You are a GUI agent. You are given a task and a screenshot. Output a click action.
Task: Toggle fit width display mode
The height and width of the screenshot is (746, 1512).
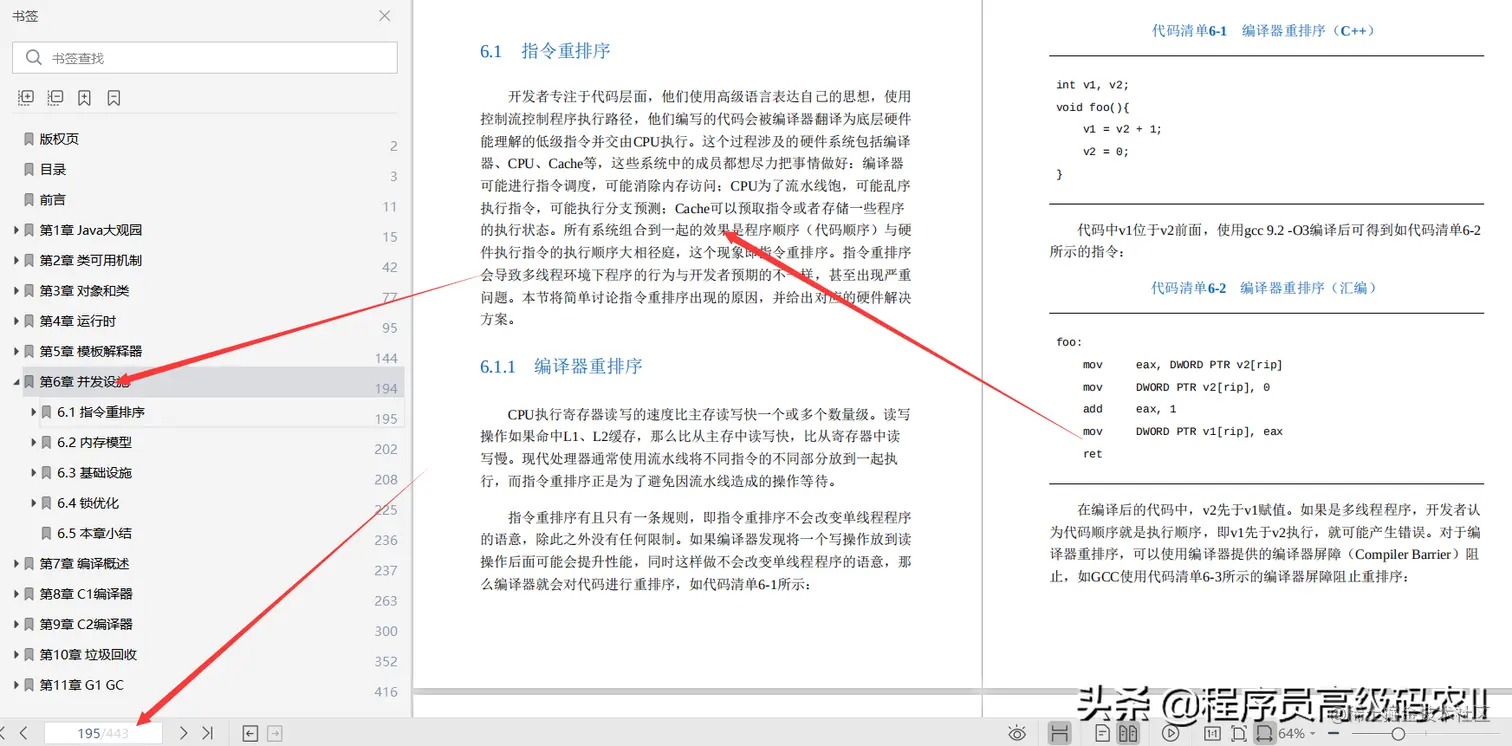[x=1264, y=733]
